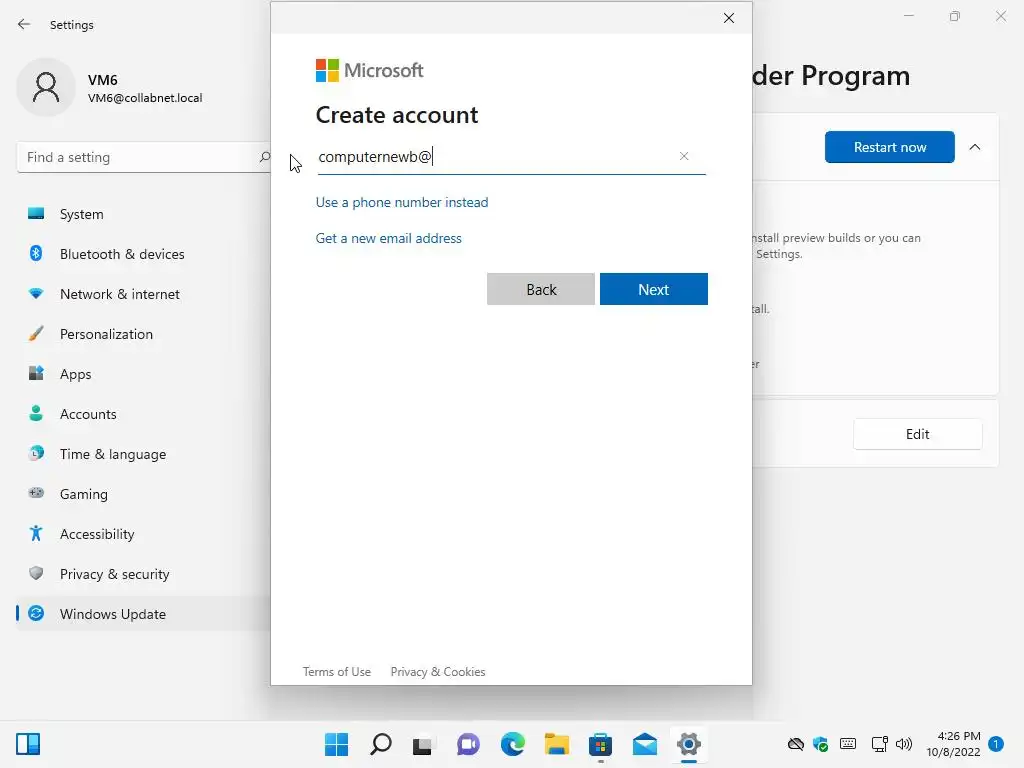Viewport: 1024px width, 768px height.
Task: Open the Widgets panel from the taskbar
Action: pyautogui.click(x=28, y=744)
